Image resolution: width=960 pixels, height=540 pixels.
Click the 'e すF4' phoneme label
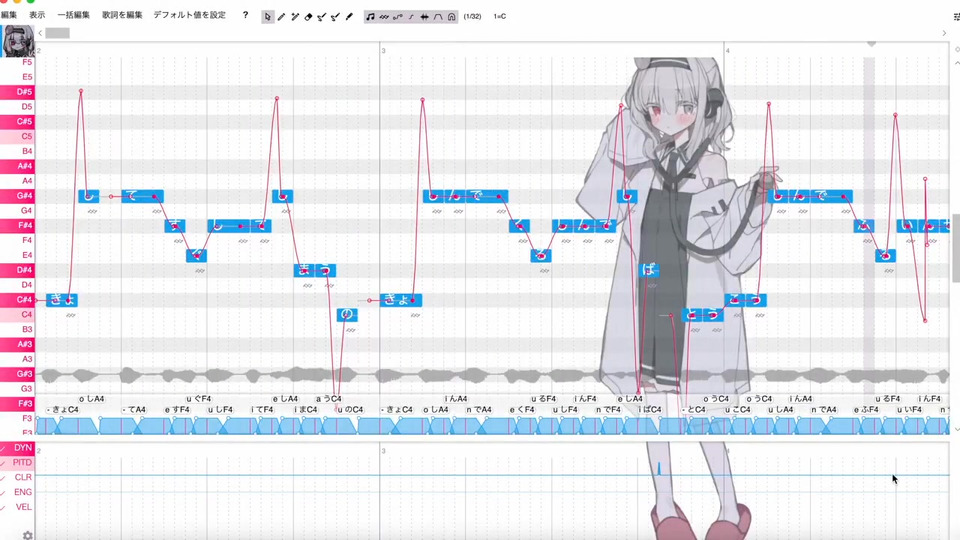coord(177,410)
